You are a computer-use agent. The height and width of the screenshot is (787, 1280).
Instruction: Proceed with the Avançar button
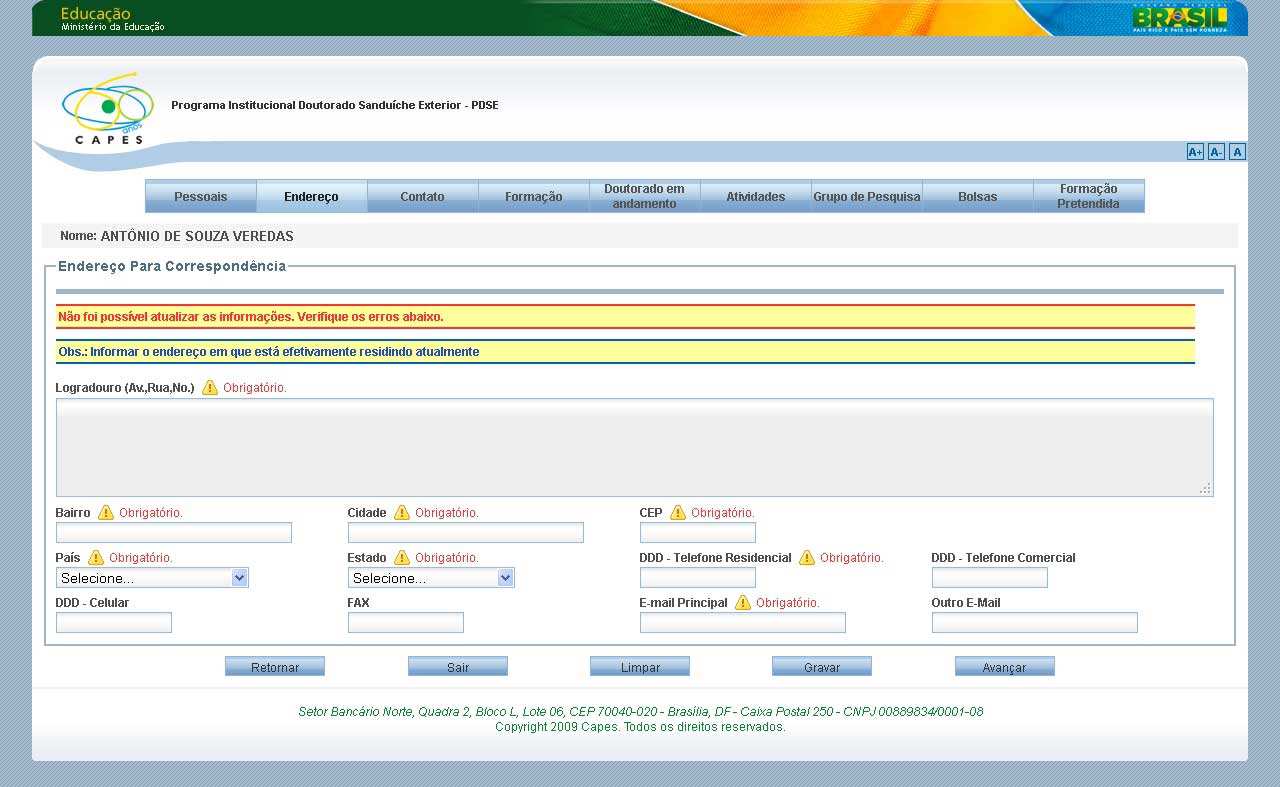(x=1005, y=667)
